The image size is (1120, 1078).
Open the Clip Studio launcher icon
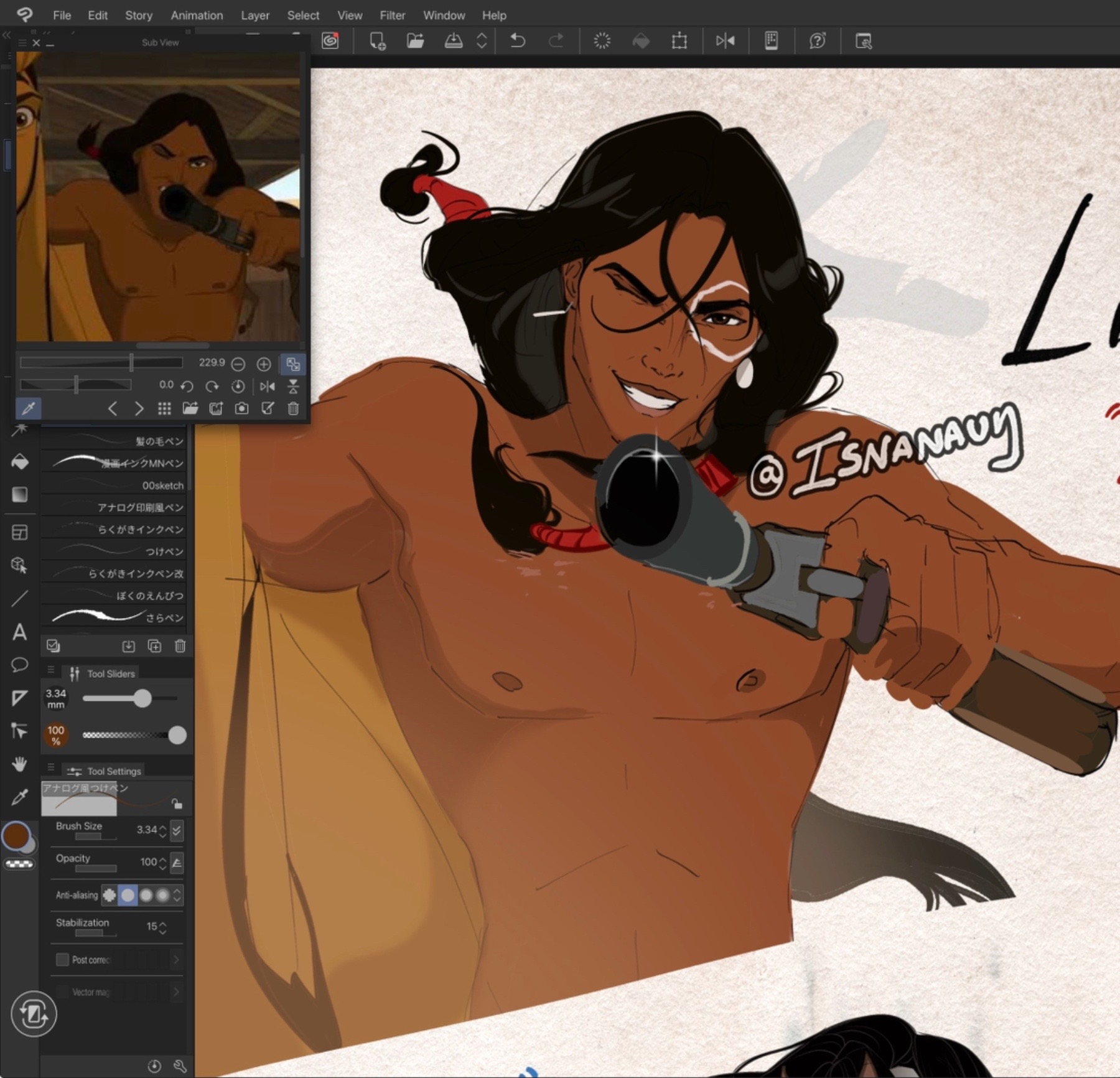(330, 41)
